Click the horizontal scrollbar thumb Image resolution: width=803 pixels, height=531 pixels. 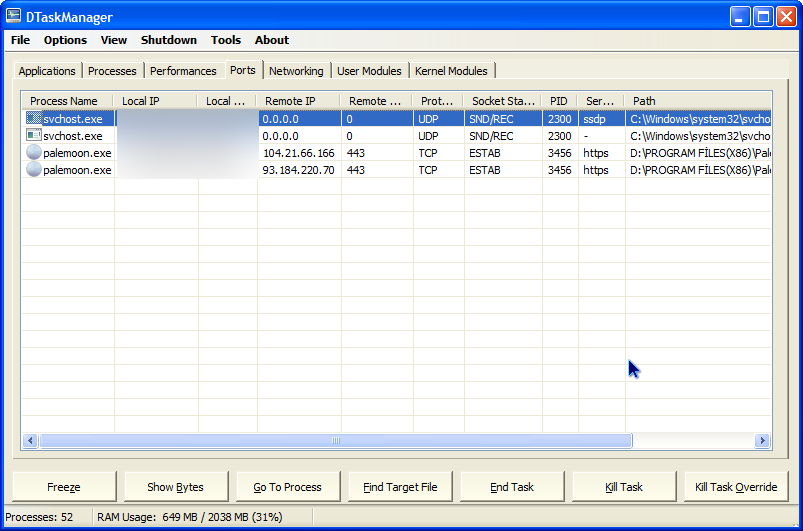(x=336, y=440)
